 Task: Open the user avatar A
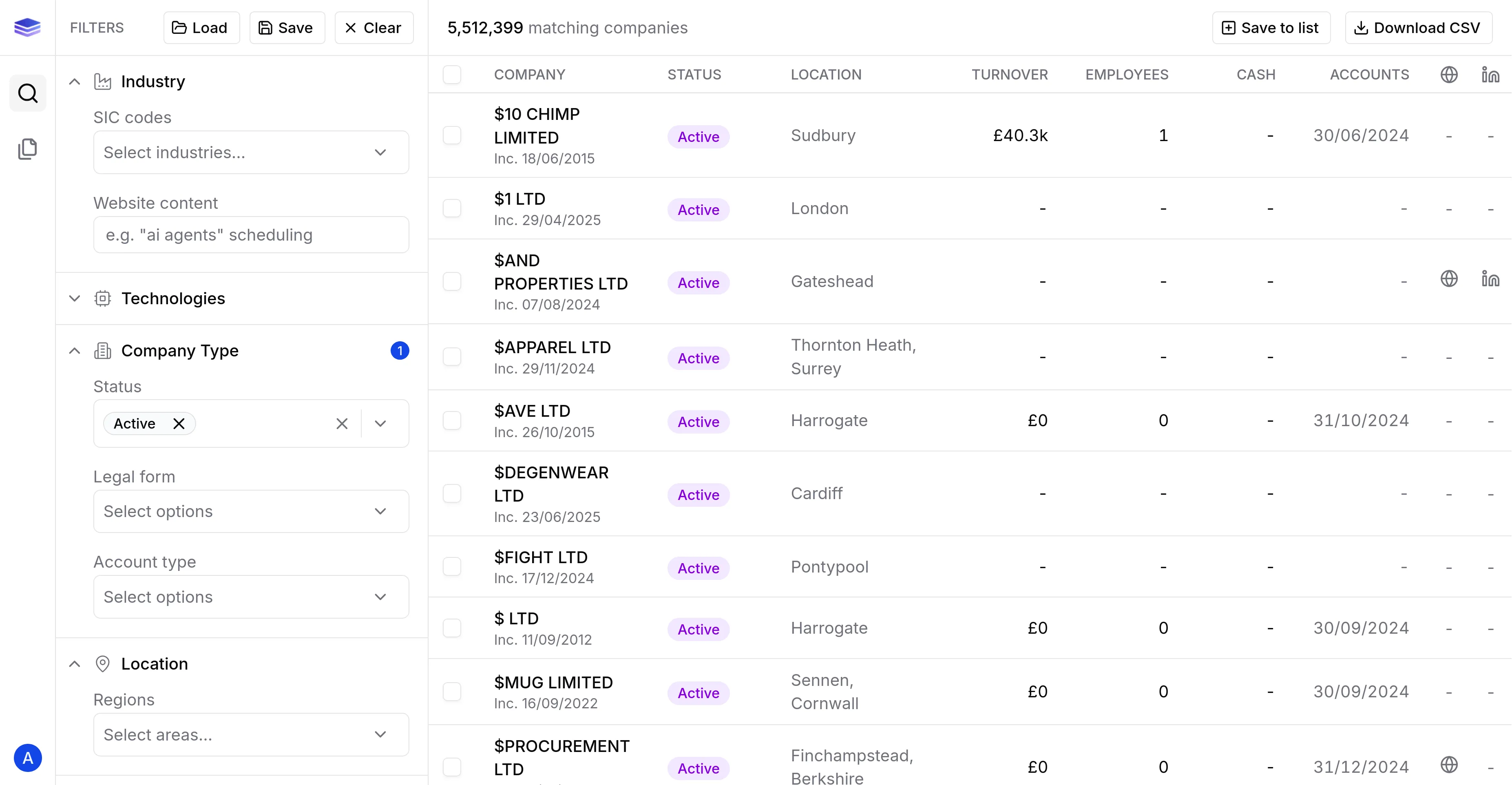point(28,757)
